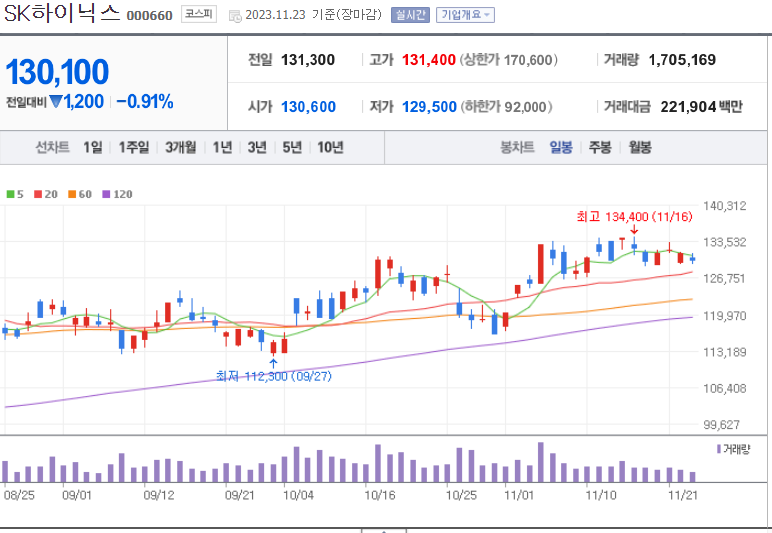The width and height of the screenshot is (772, 533).
Task: Click the 하한가 92,000 text
Action: (509, 107)
